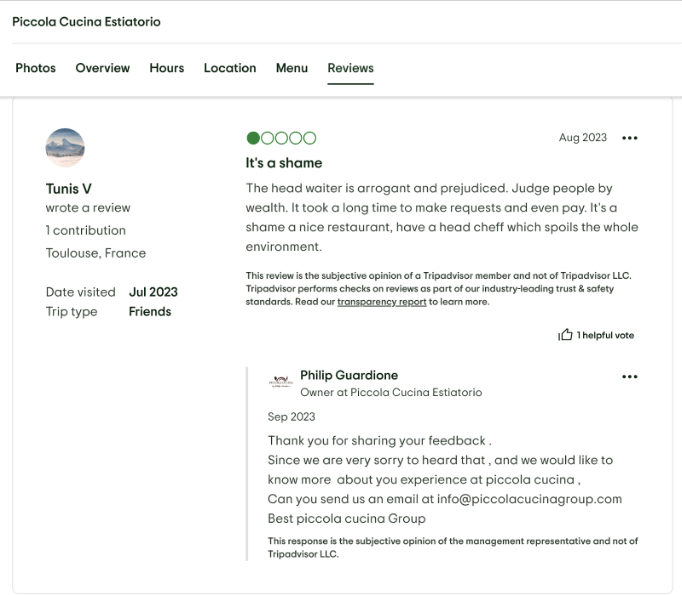Select the 'Jul 2023' date visited value
The height and width of the screenshot is (595, 682).
(x=153, y=292)
